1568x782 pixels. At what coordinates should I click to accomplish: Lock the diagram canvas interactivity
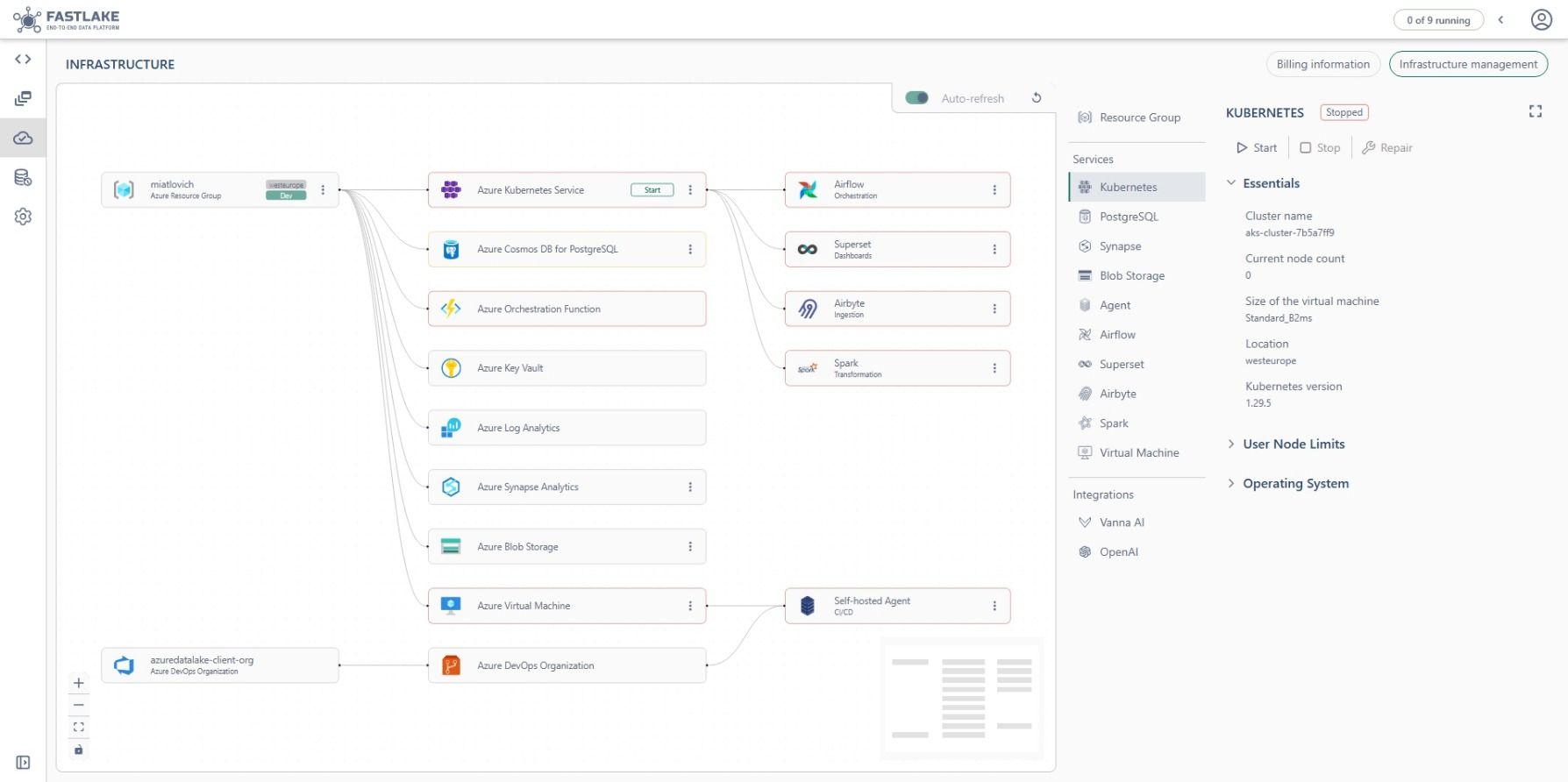[79, 750]
